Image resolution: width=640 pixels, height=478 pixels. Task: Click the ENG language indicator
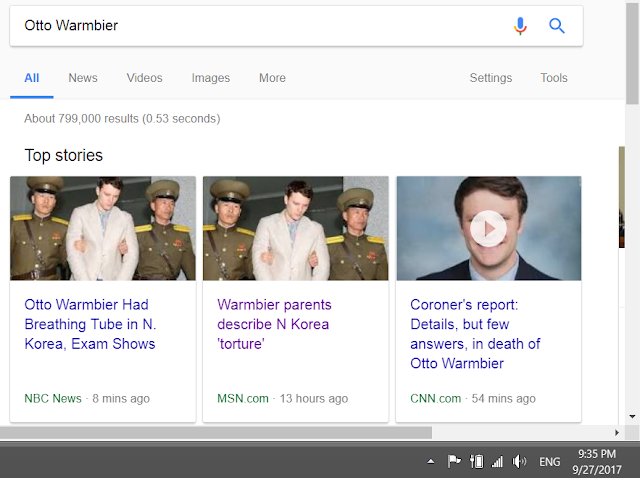[549, 462]
